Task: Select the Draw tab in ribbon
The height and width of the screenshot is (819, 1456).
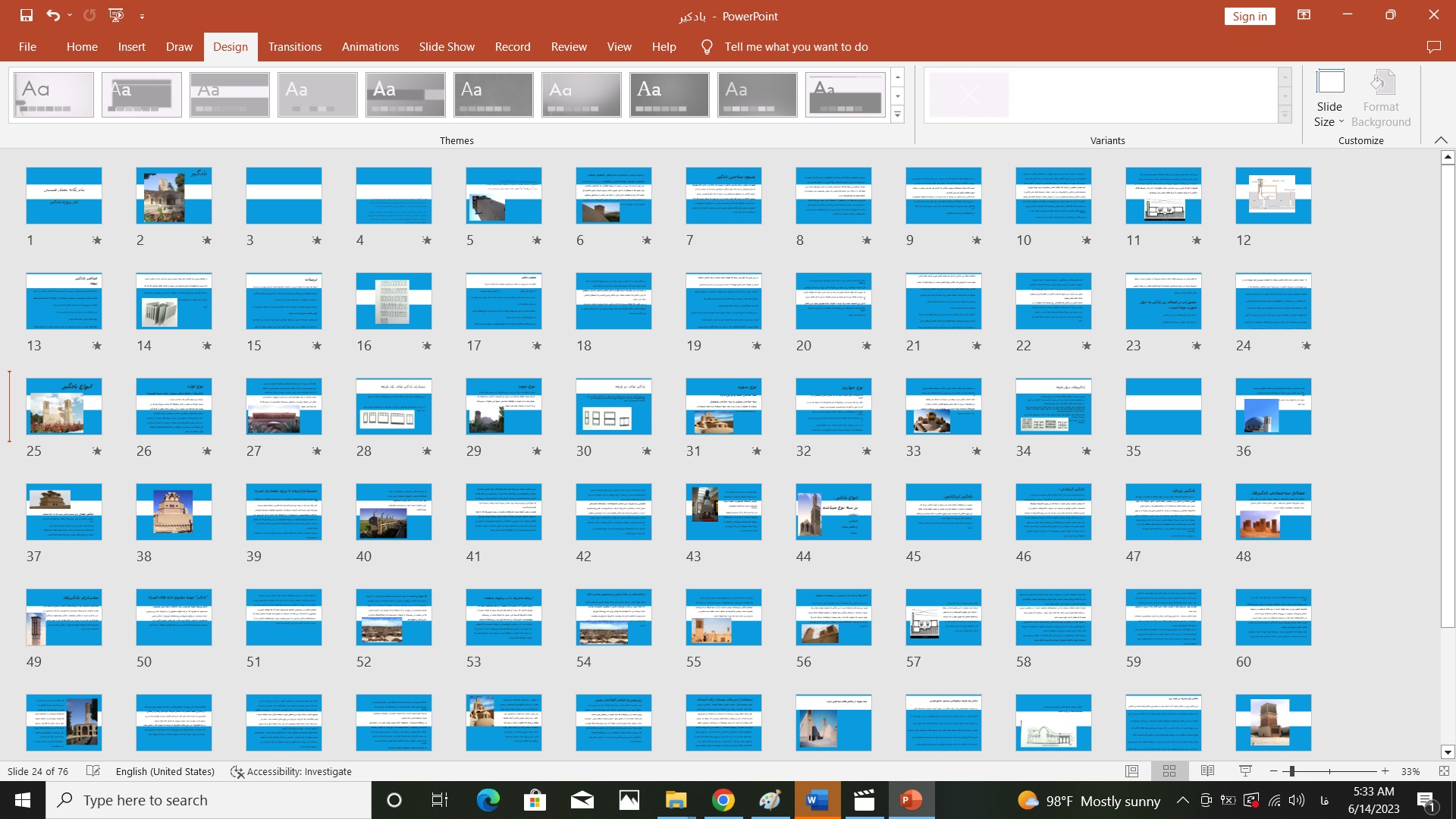Action: 180,47
